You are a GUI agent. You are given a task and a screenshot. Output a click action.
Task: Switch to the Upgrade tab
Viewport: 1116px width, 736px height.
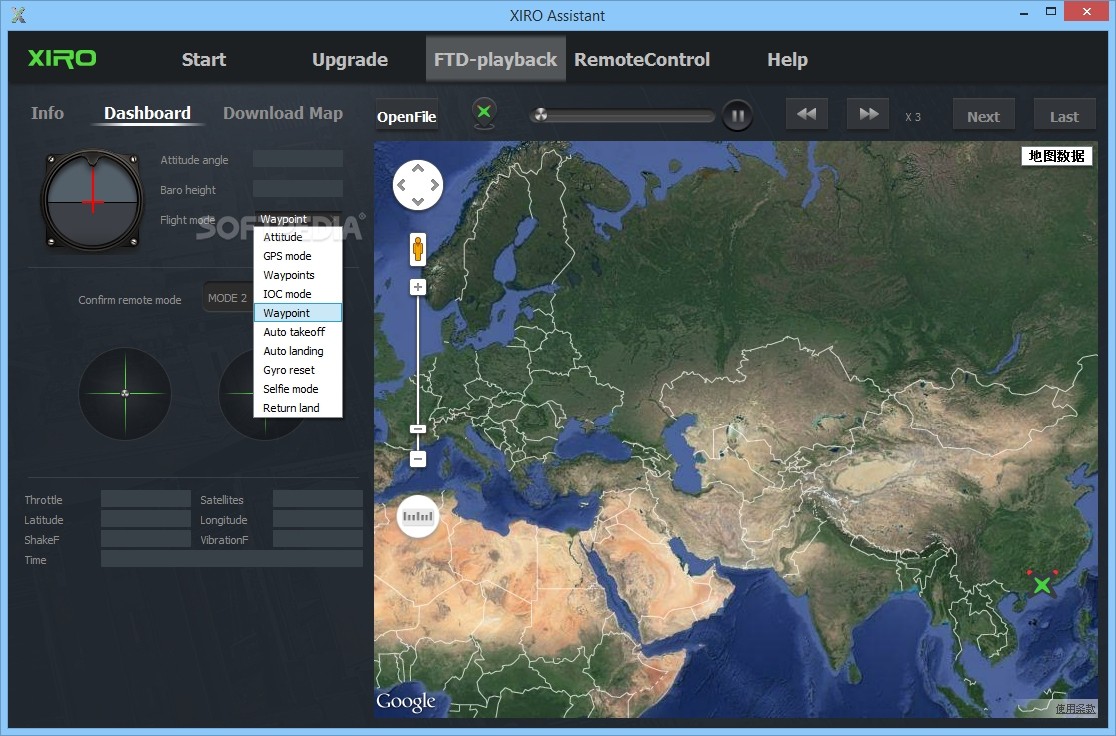click(349, 60)
